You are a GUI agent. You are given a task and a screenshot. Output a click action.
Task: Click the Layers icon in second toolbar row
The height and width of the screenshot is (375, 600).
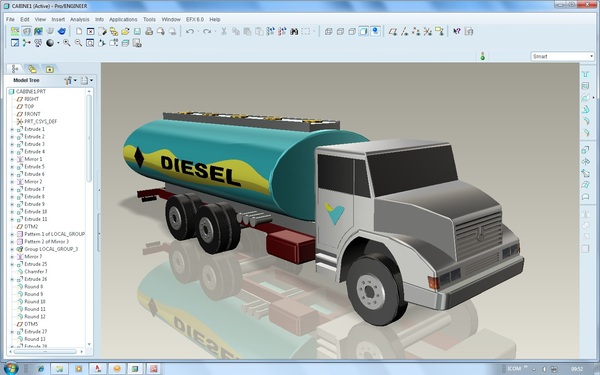click(125, 43)
